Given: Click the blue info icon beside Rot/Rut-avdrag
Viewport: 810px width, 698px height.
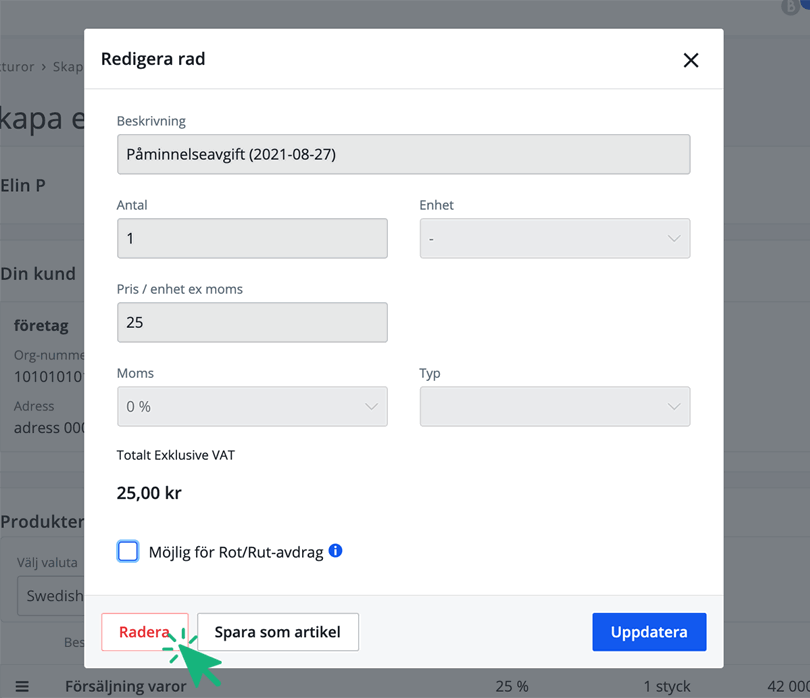Looking at the screenshot, I should click(x=336, y=551).
